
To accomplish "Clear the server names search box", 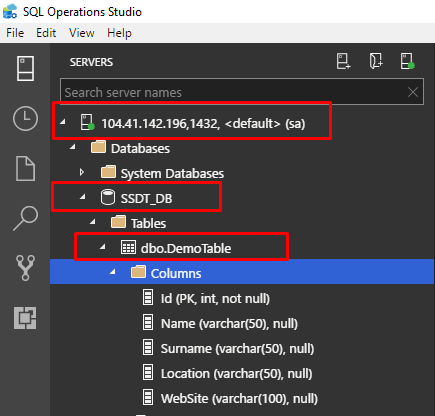I will [x=413, y=92].
